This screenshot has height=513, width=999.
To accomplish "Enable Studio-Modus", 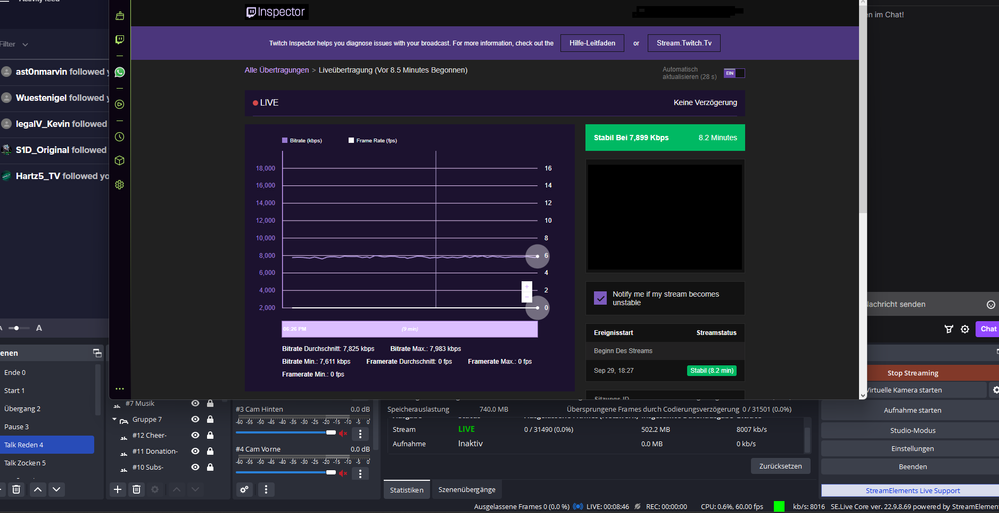I will pyautogui.click(x=912, y=431).
